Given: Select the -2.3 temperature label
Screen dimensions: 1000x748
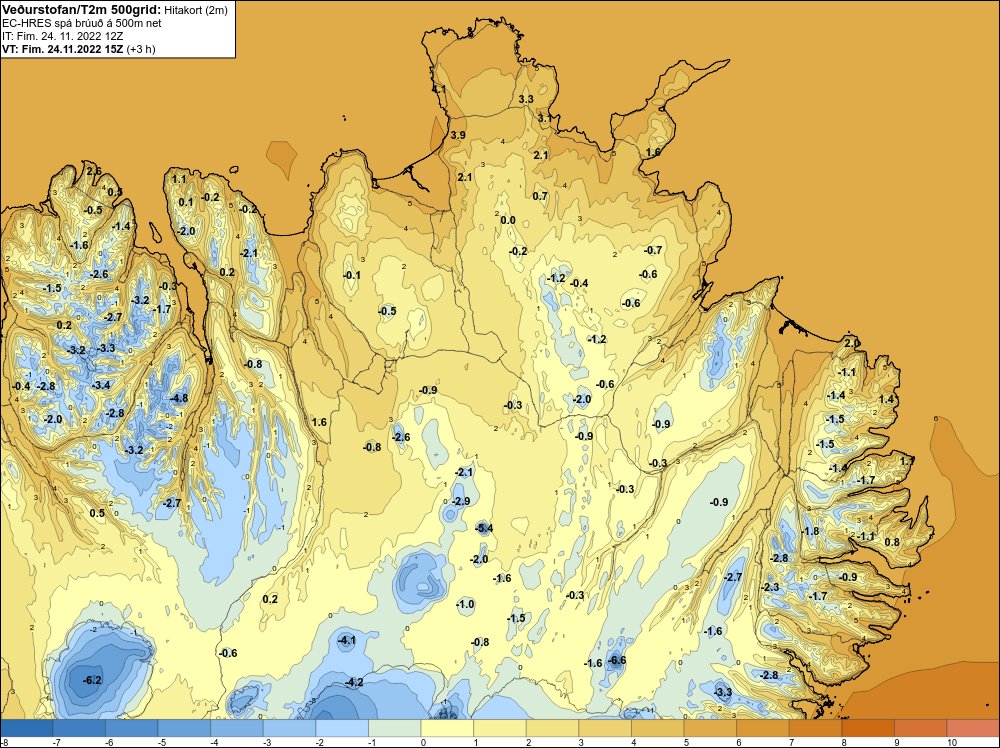Looking at the screenshot, I should 770,587.
